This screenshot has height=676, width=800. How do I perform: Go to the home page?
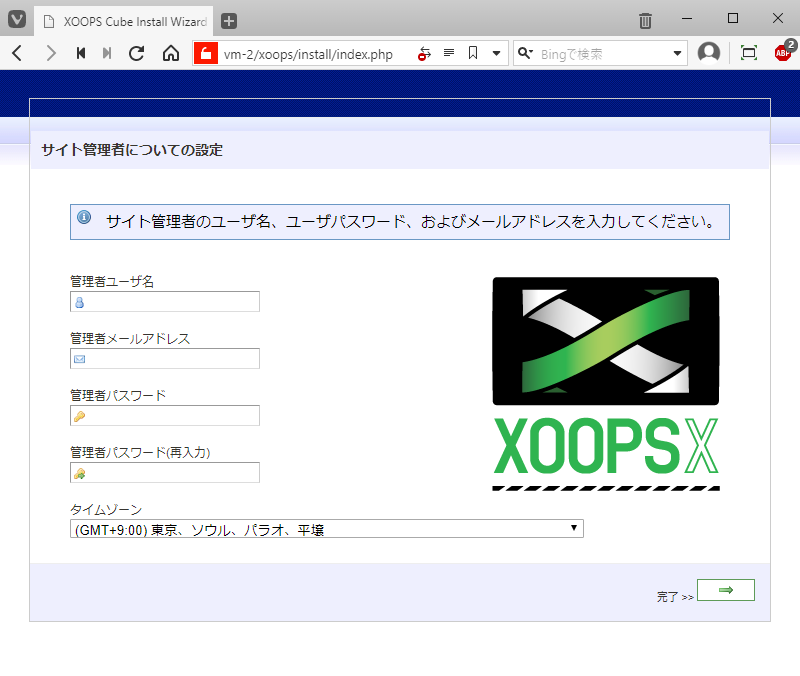point(171,53)
